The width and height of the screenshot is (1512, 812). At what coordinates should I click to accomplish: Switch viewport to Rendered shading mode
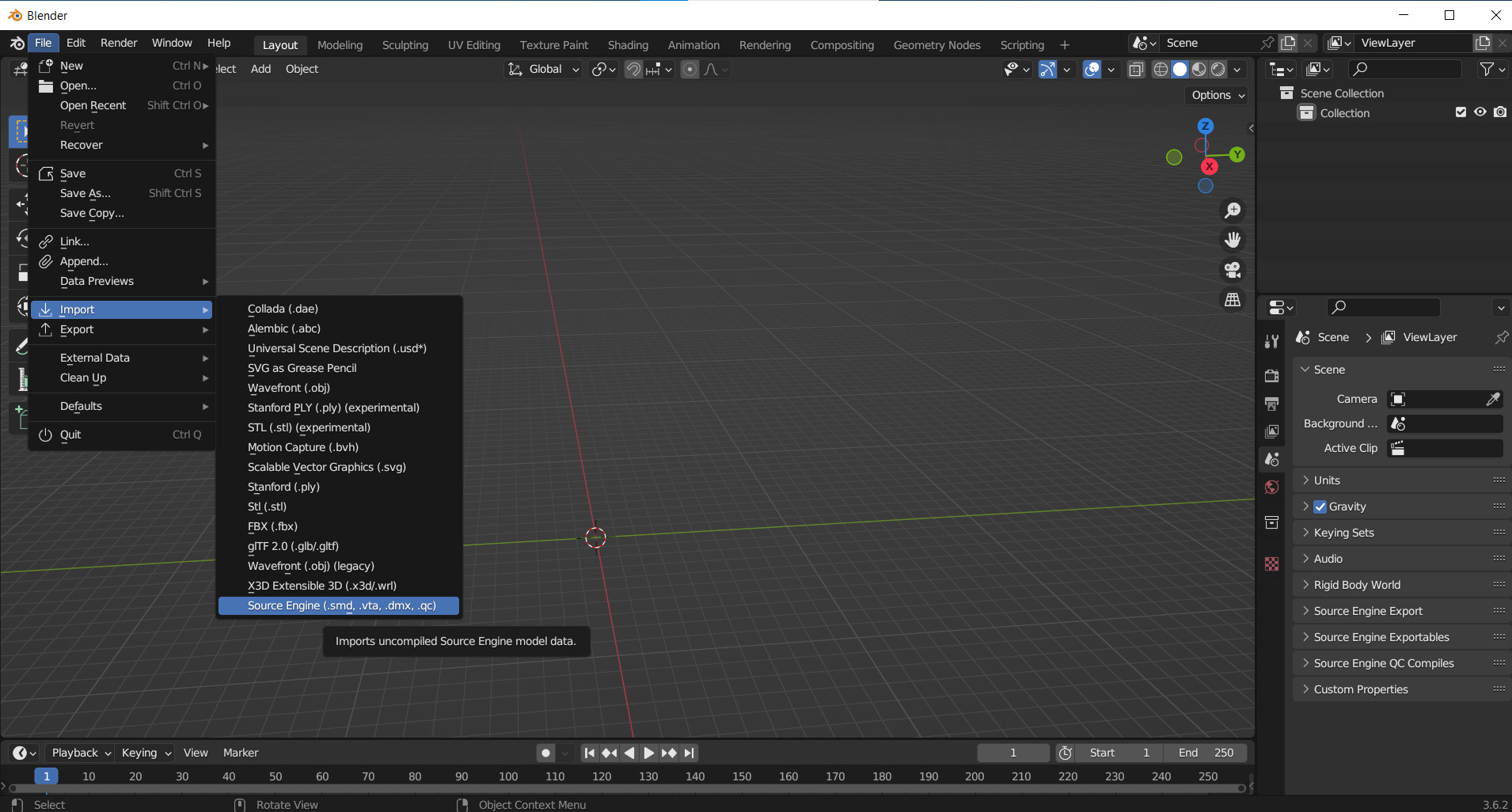pyautogui.click(x=1218, y=70)
